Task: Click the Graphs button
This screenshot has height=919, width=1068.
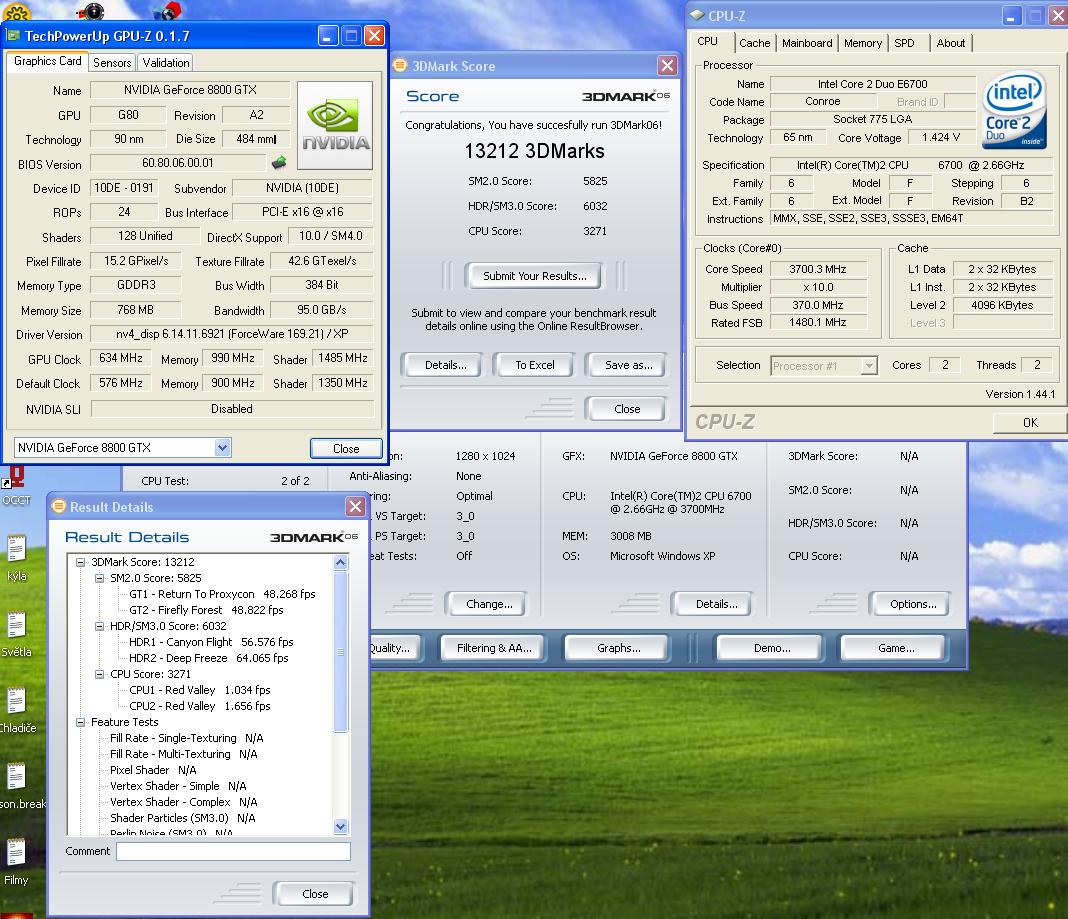Action: pyautogui.click(x=618, y=648)
